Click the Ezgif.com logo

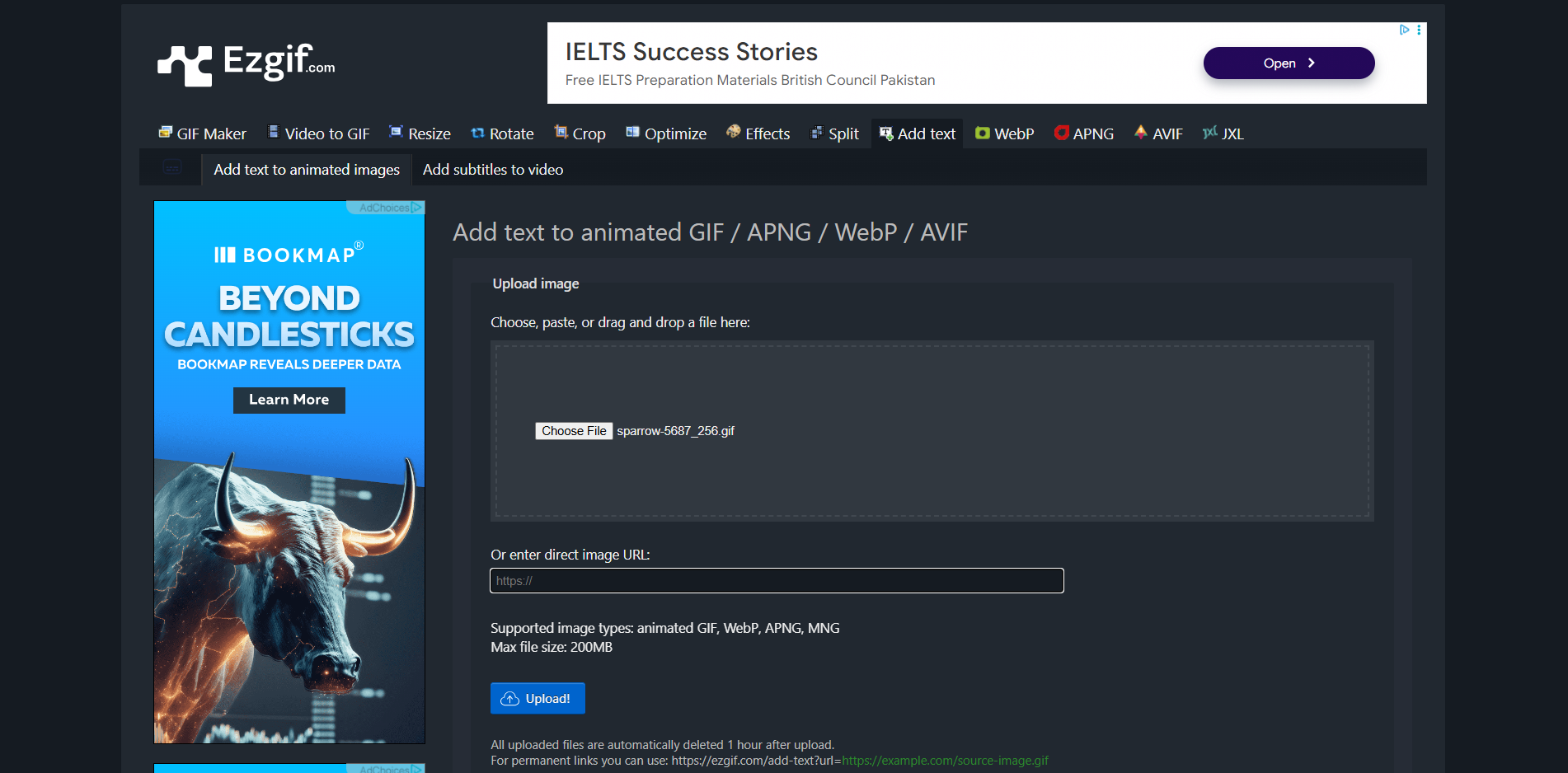point(246,63)
